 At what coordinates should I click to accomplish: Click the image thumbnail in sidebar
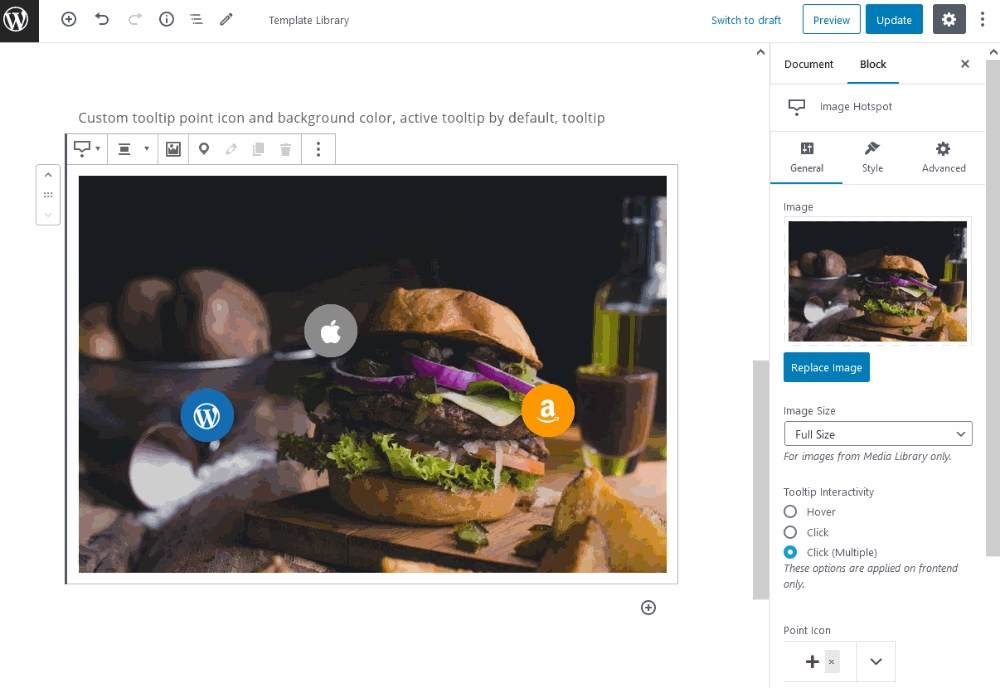tap(878, 281)
